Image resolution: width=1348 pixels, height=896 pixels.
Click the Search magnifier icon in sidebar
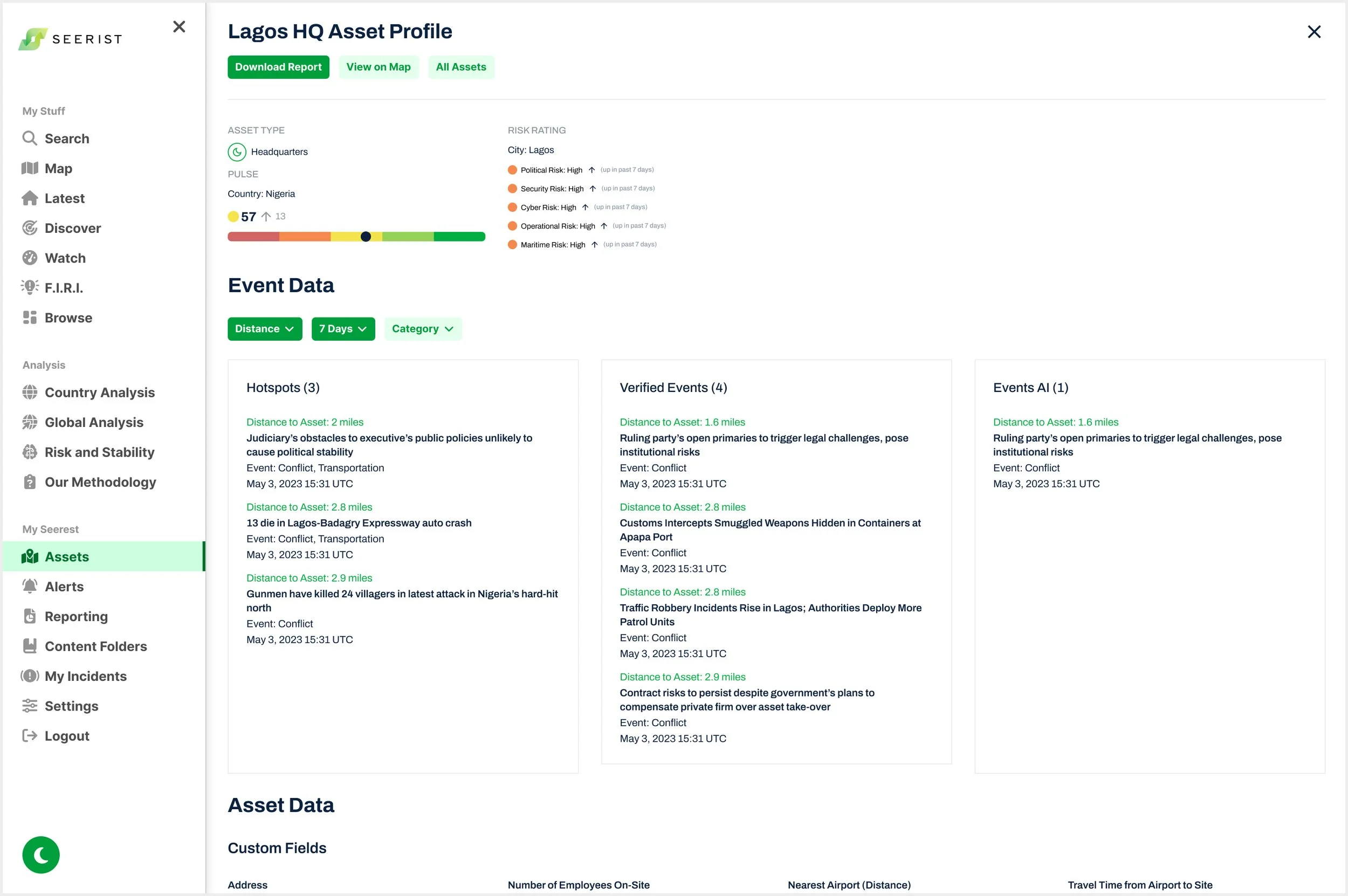point(30,139)
